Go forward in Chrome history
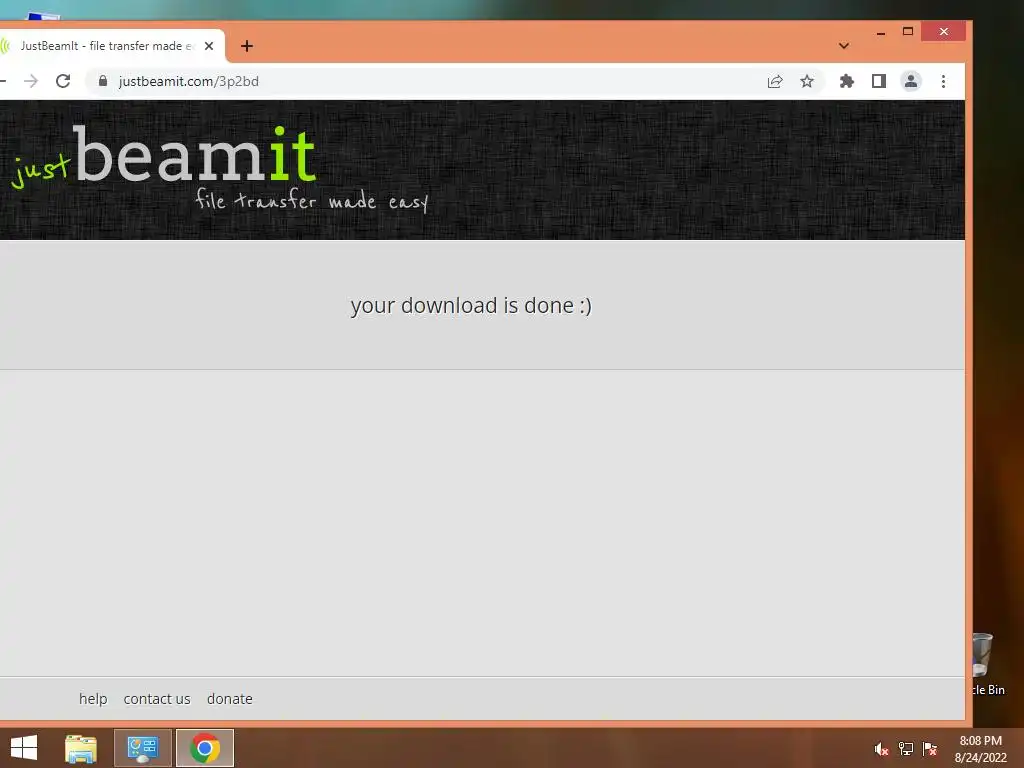The width and height of the screenshot is (1024, 768). tap(31, 81)
